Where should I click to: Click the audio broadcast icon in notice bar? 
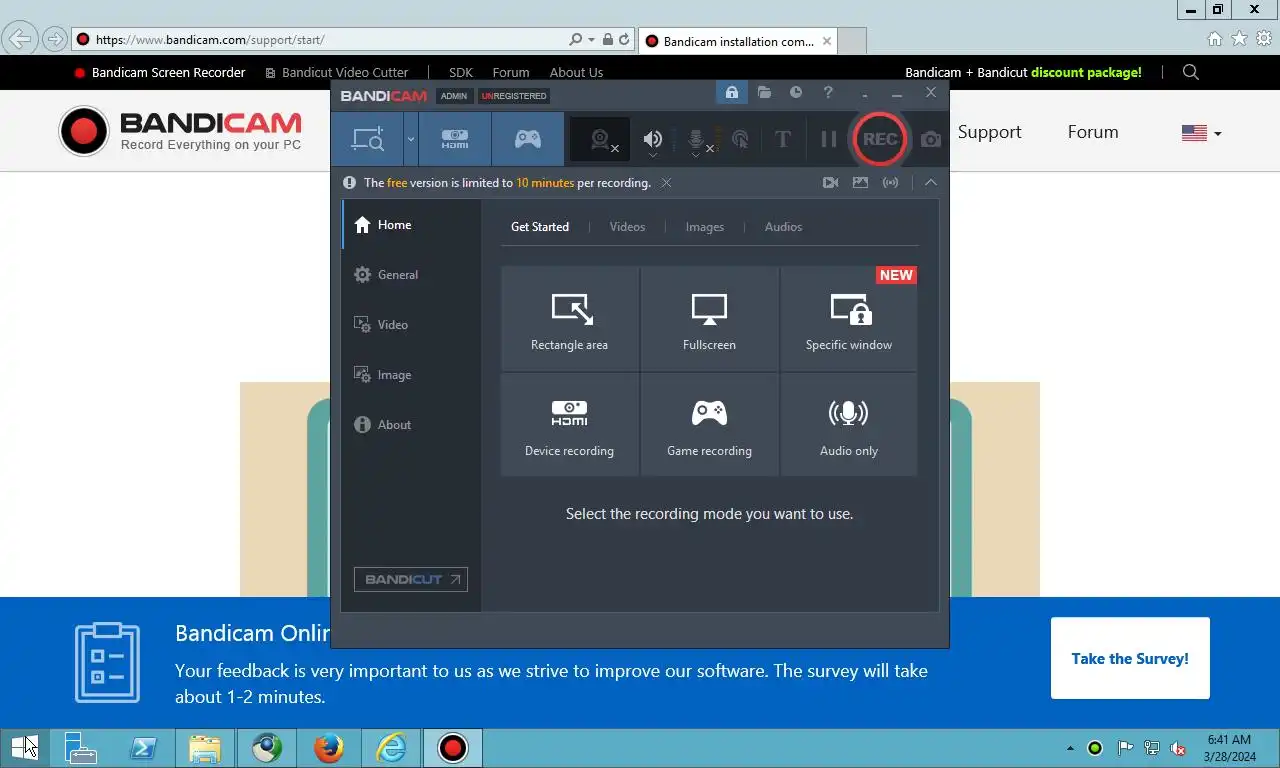coord(890,183)
